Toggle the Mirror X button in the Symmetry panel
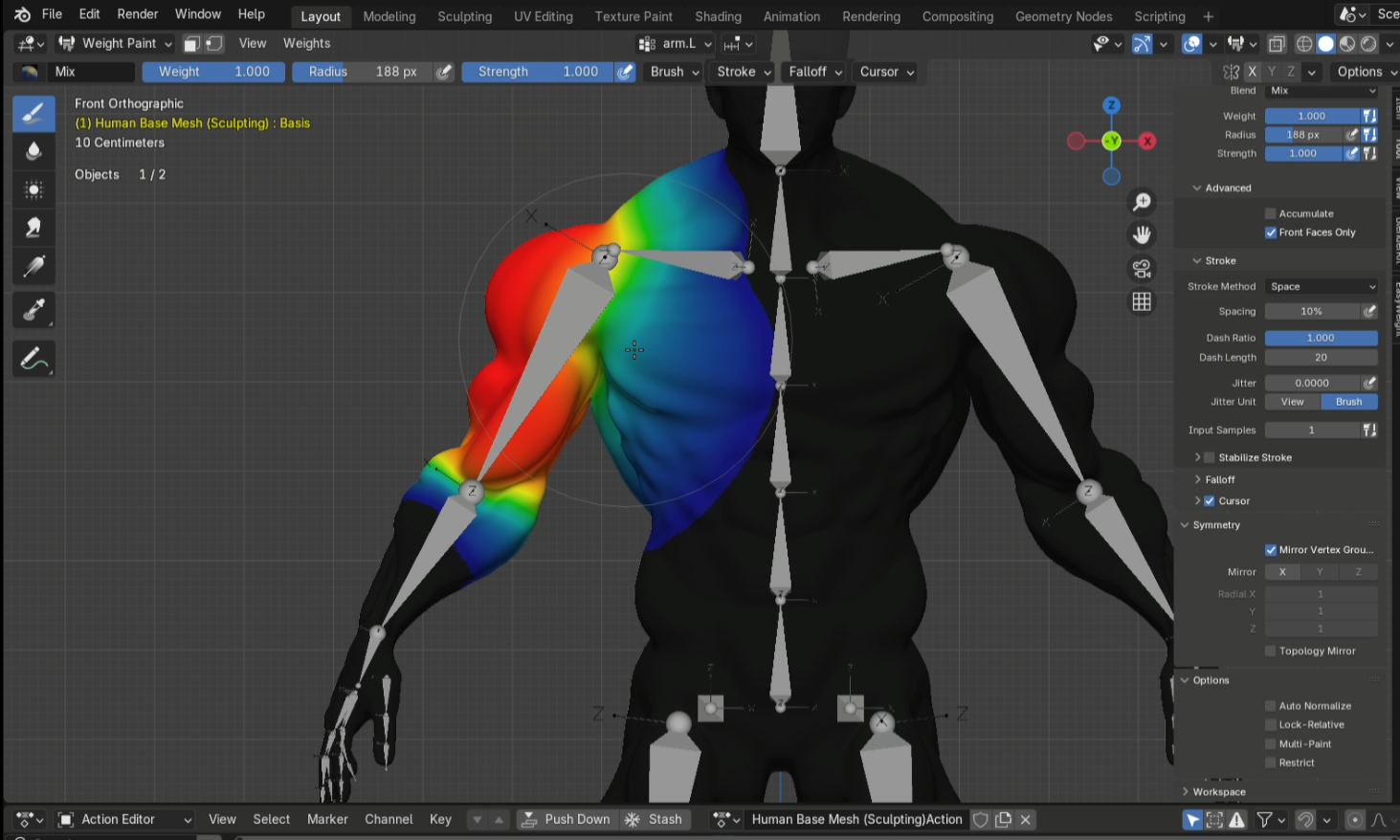This screenshot has height=840, width=1400. [1283, 572]
